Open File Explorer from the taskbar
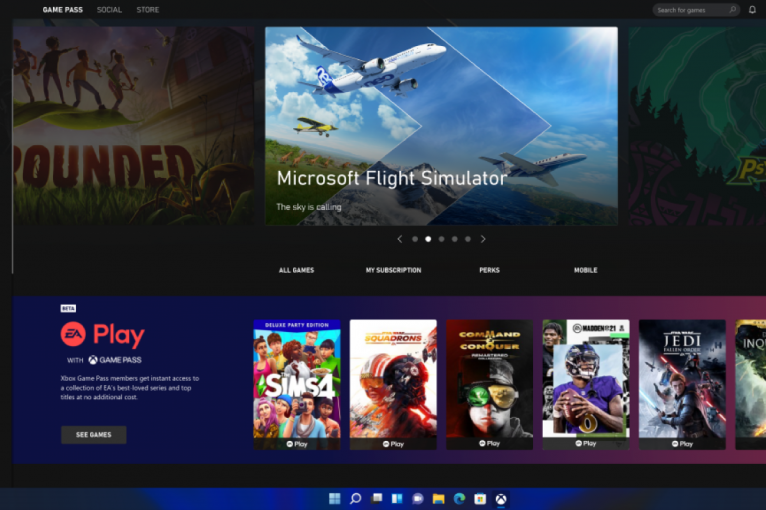The image size is (766, 510). [x=439, y=499]
